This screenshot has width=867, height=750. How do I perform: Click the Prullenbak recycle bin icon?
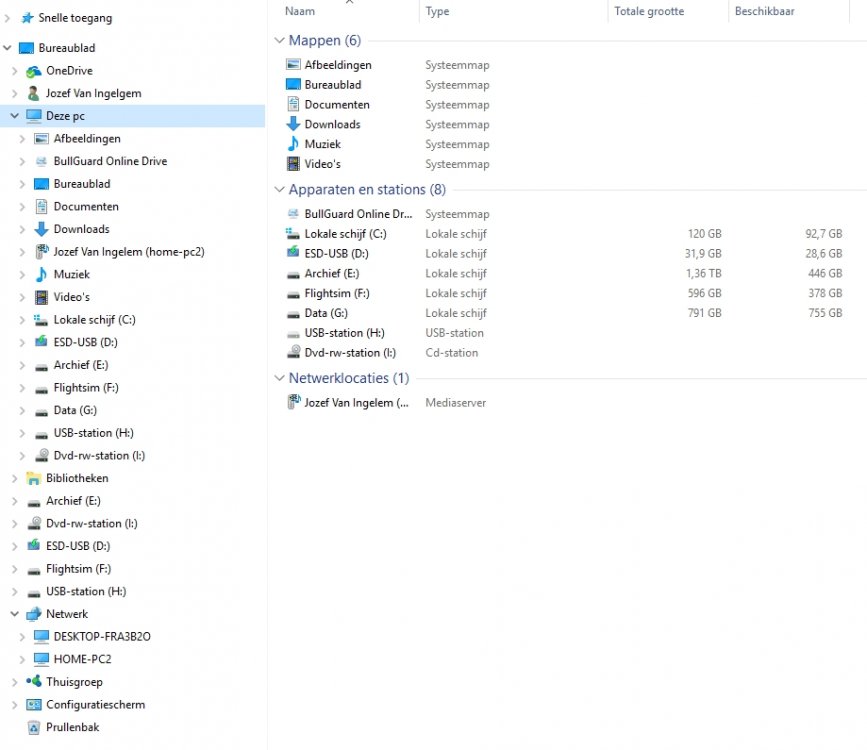[x=34, y=727]
